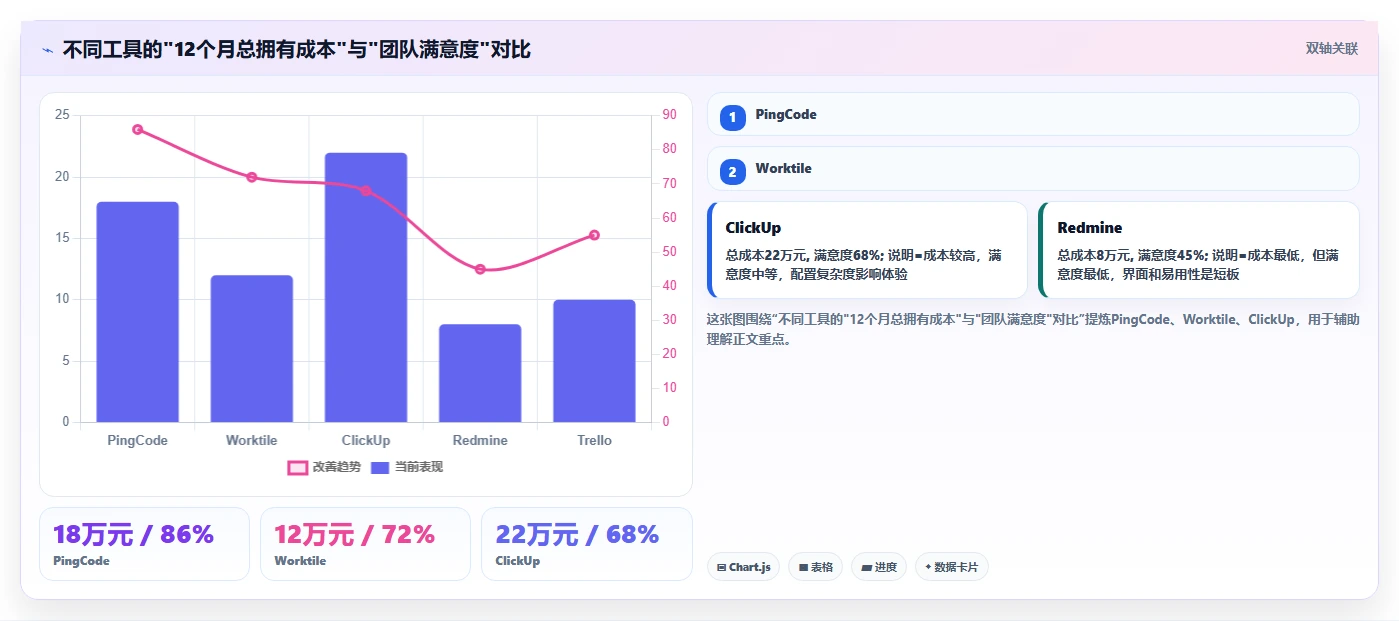The height and width of the screenshot is (621, 1399).
Task: Click the trend line point above Redmine
Action: pyautogui.click(x=480, y=269)
